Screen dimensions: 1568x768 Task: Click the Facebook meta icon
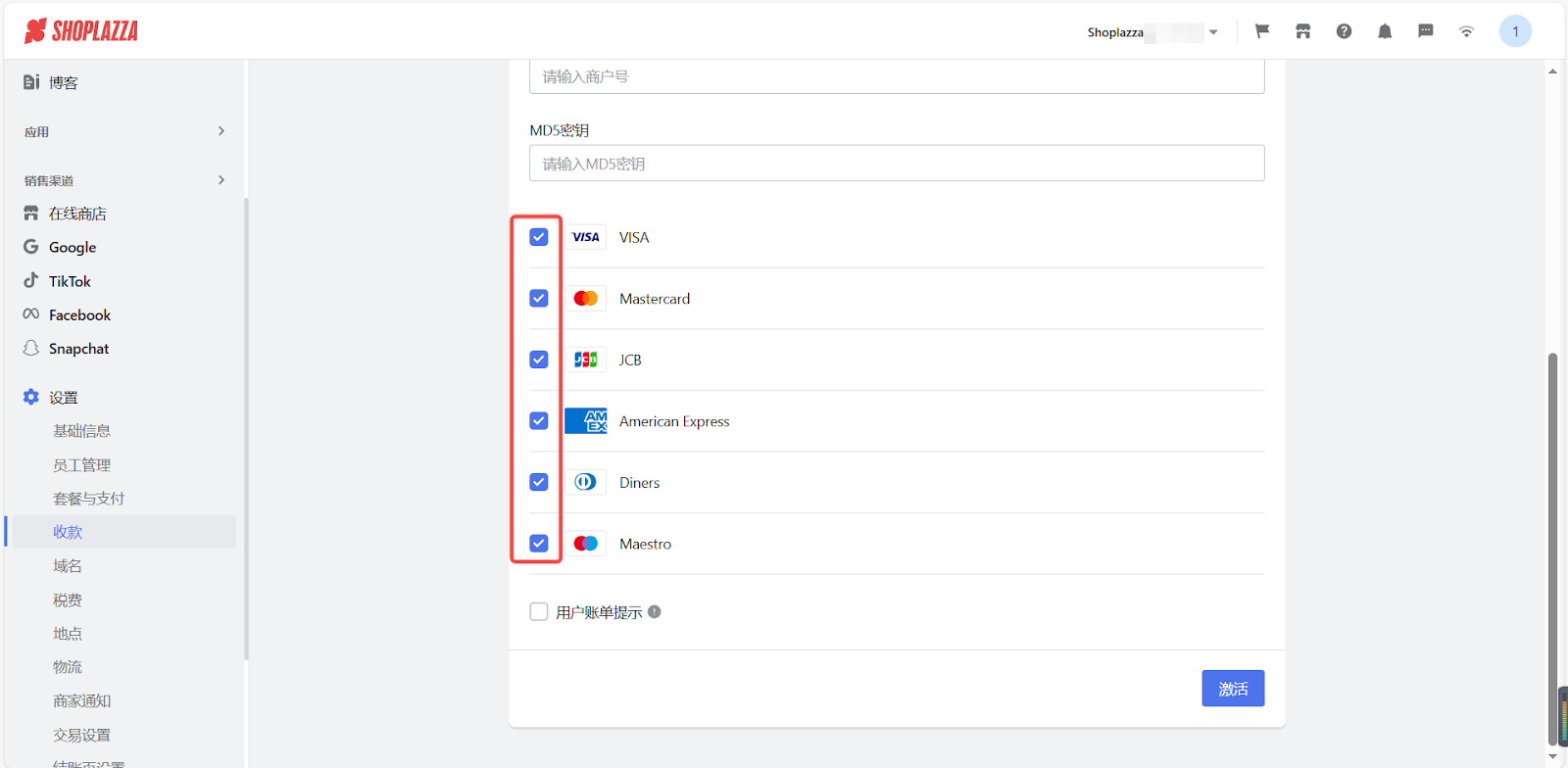click(31, 314)
